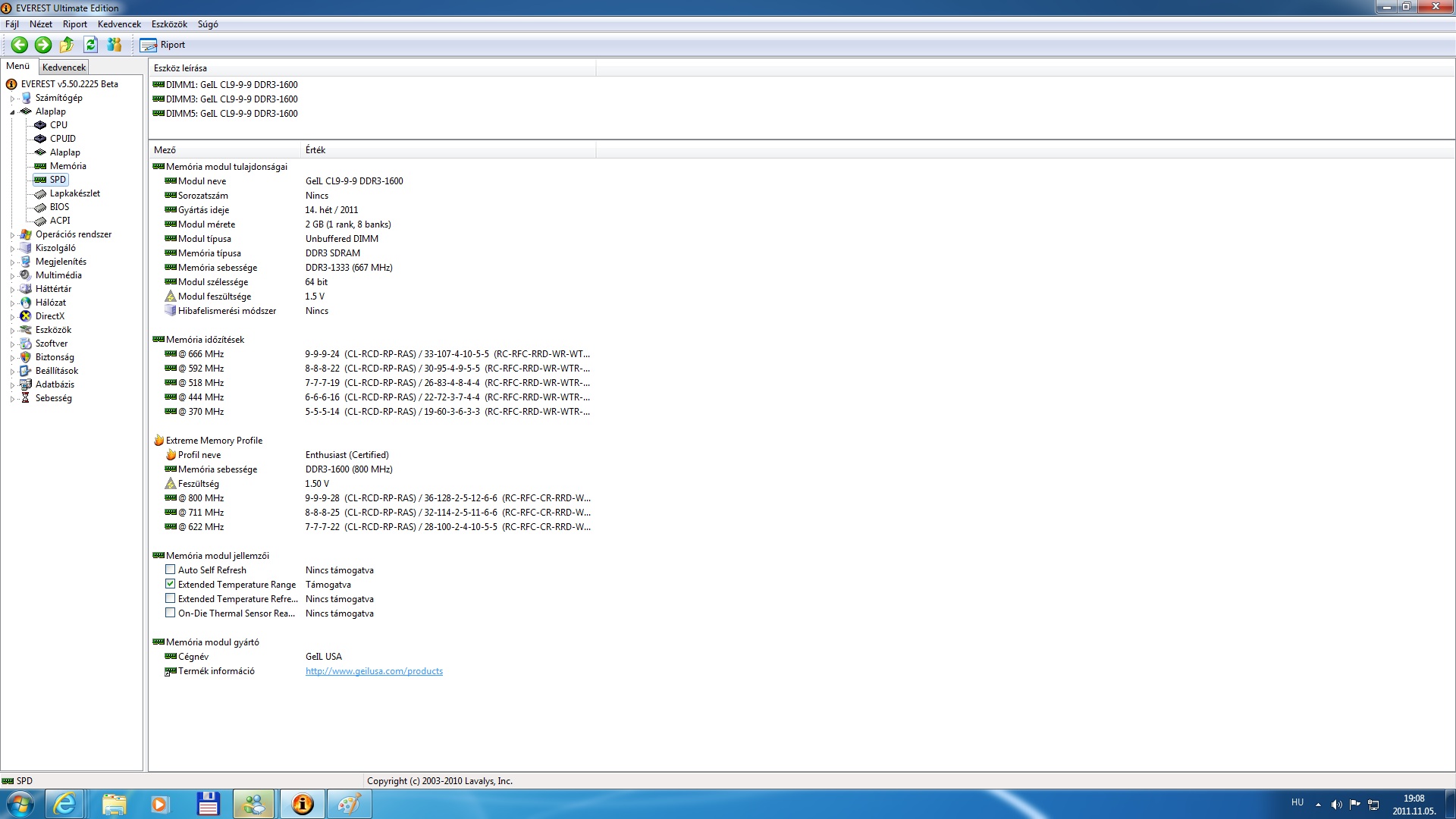The width and height of the screenshot is (1456, 819).
Task: Click the up-level arrow toolbar icon
Action: click(67, 45)
